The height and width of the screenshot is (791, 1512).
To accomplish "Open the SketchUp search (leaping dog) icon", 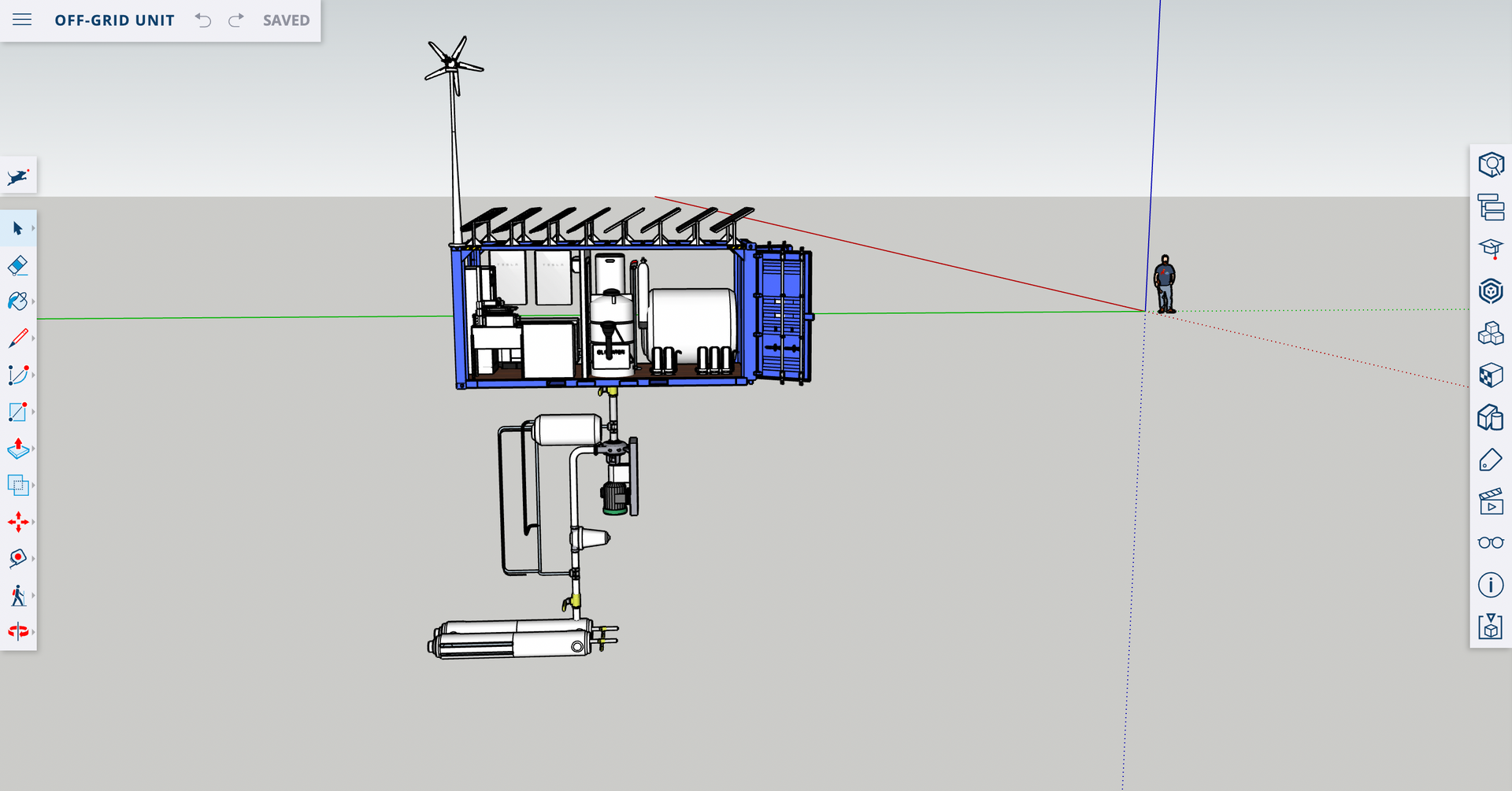I will click(18, 176).
